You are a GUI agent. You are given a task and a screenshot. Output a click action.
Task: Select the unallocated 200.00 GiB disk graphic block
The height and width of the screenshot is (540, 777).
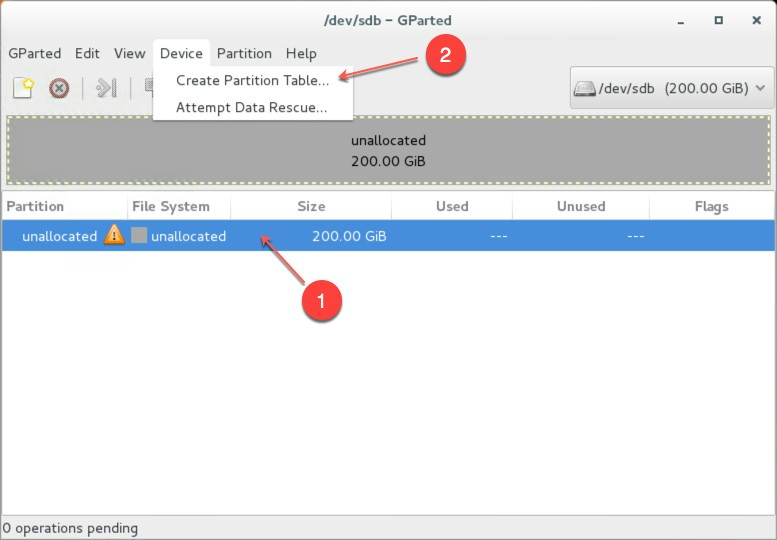pyautogui.click(x=388, y=150)
